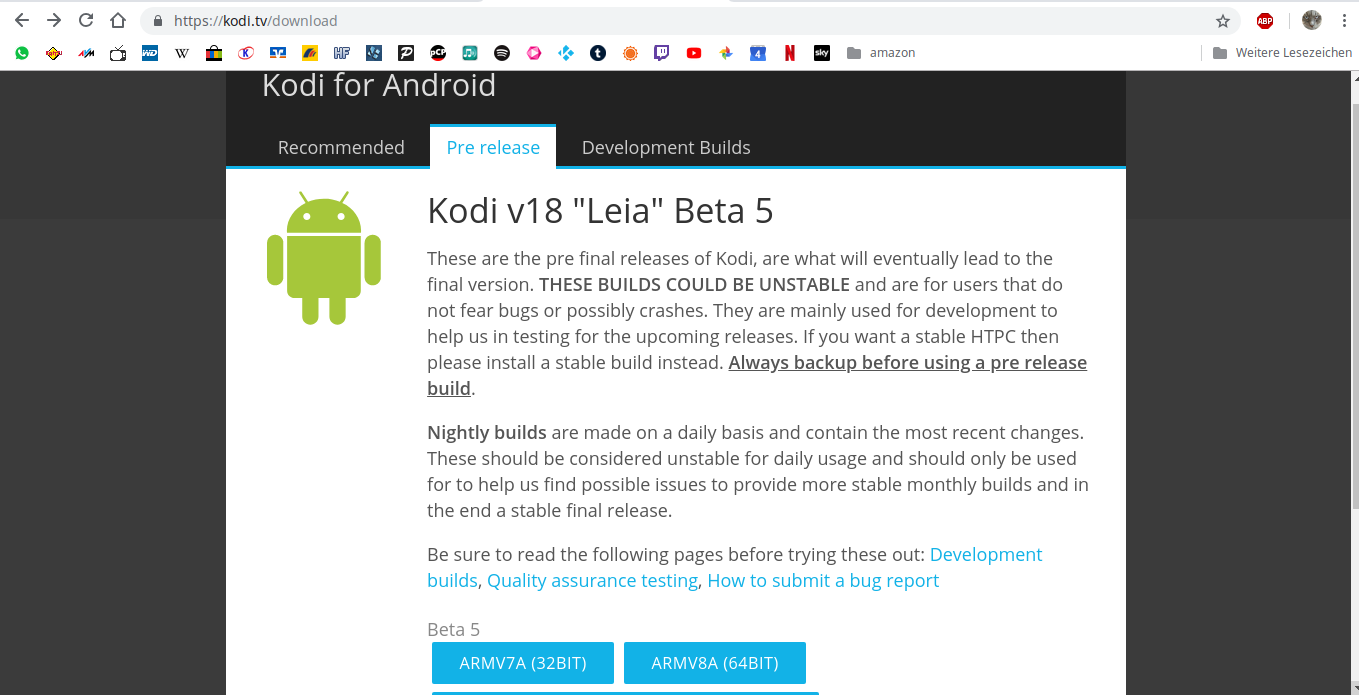The image size is (1359, 695).
Task: Open the Wikipedia bookmark icon
Action: click(x=182, y=53)
